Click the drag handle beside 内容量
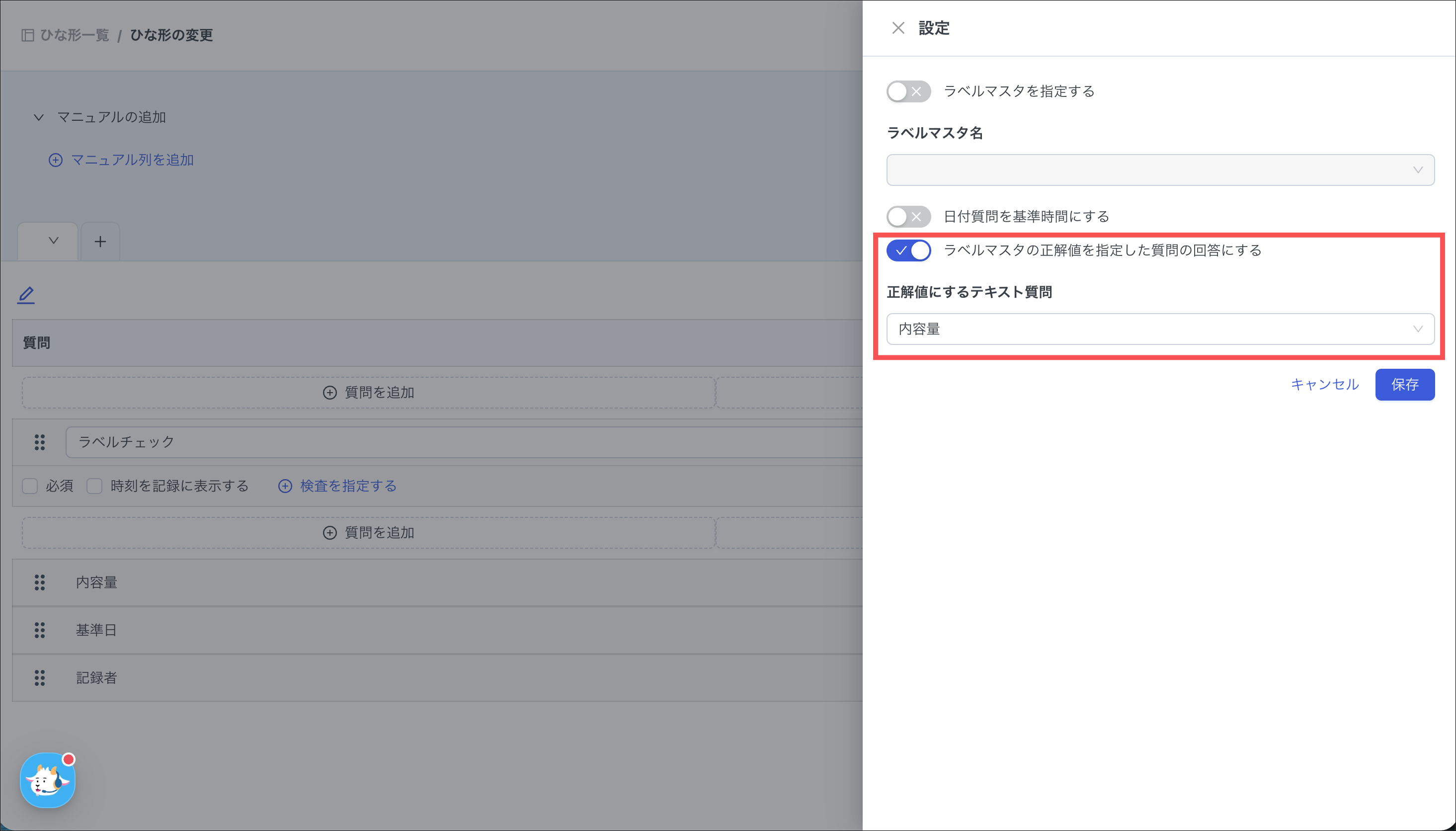Viewport: 1456px width, 831px height. coord(39,582)
